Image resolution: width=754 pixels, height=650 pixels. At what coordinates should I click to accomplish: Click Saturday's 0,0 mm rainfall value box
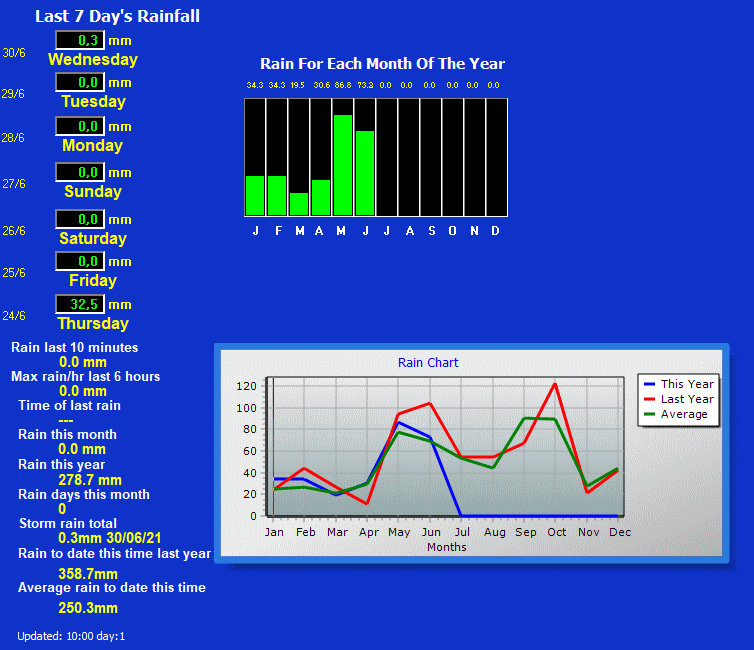tap(80, 219)
